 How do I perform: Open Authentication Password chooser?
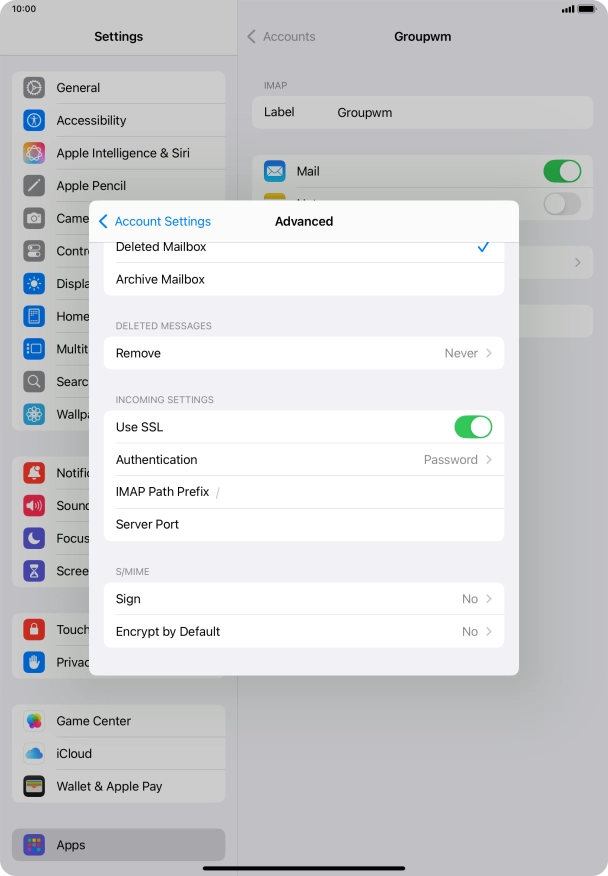tap(303, 460)
